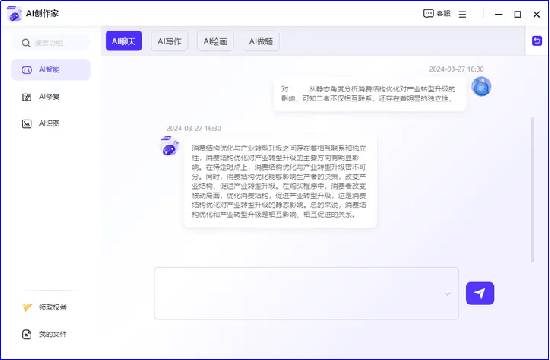The height and width of the screenshot is (360, 550).
Task: Click the chat area vertical scrollbar
Action: [532, 189]
